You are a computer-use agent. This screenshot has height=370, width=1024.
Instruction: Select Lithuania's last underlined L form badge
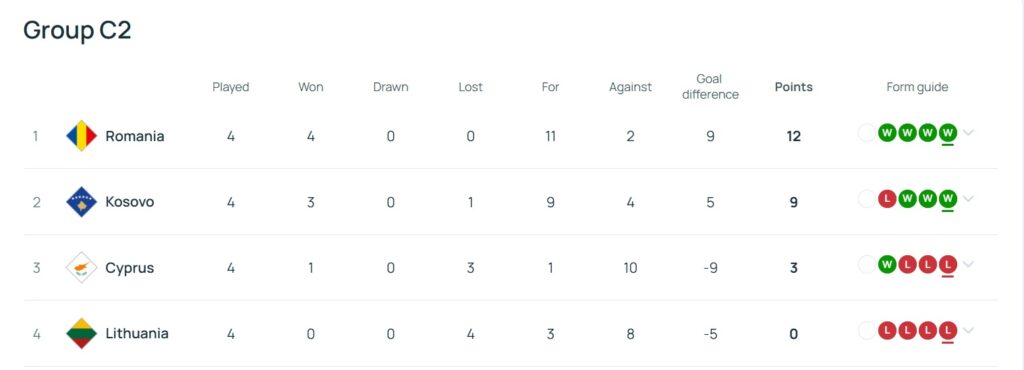(x=948, y=331)
